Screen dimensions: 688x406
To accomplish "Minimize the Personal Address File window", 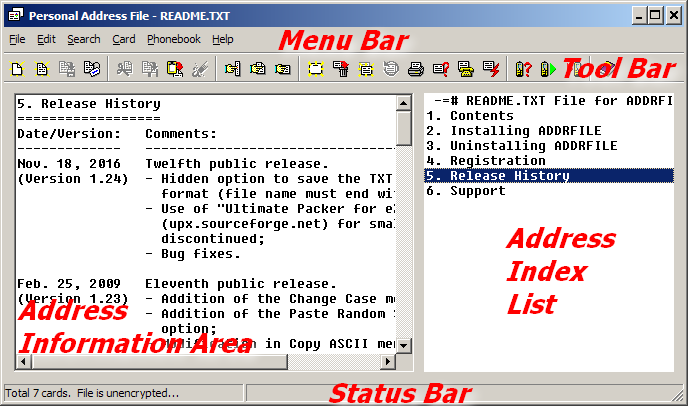I will [x=639, y=15].
